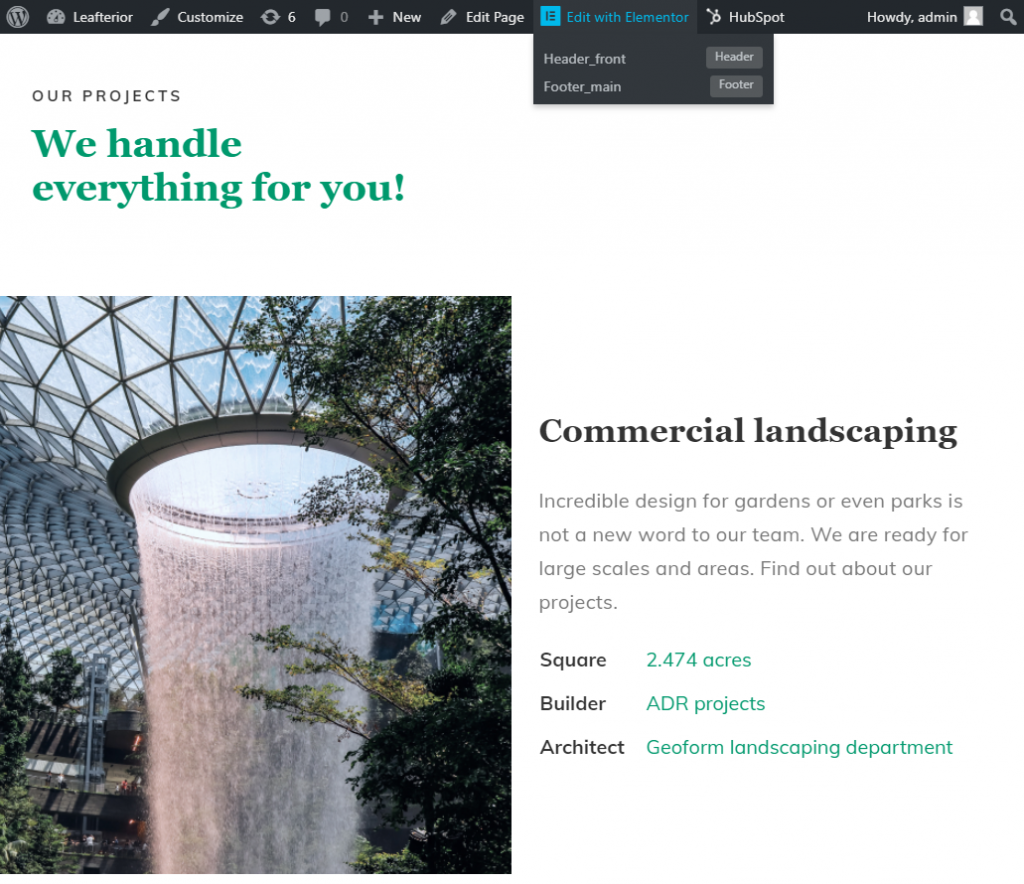
Task: Click the ADR projects builder text
Action: pos(705,704)
